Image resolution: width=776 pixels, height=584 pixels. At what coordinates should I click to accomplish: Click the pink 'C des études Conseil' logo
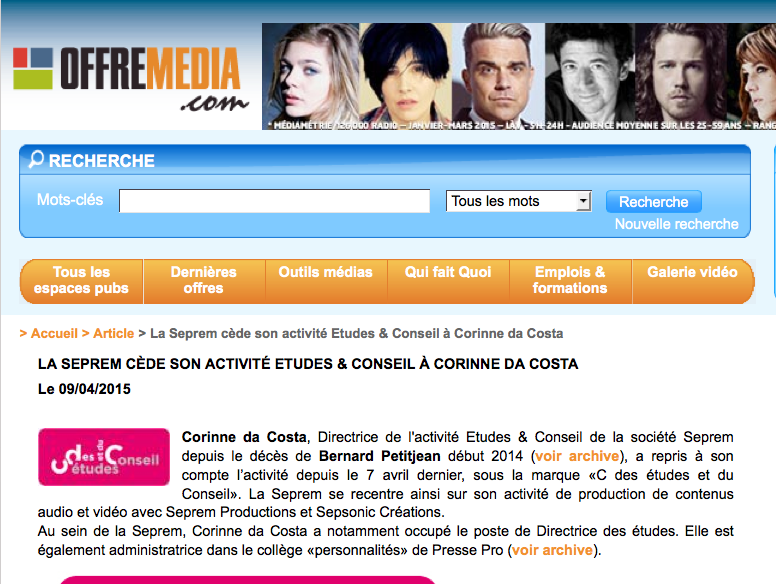pos(104,457)
